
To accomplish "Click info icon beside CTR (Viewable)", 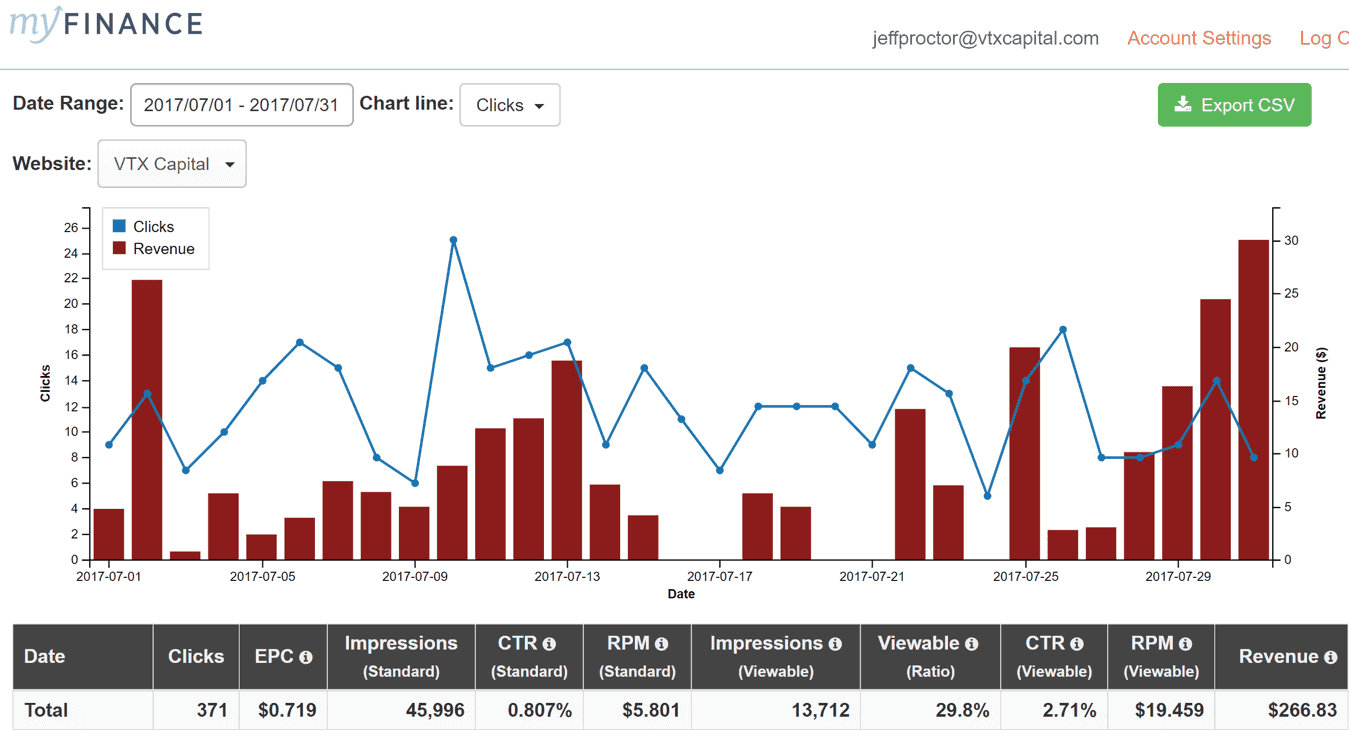I will click(x=1077, y=645).
